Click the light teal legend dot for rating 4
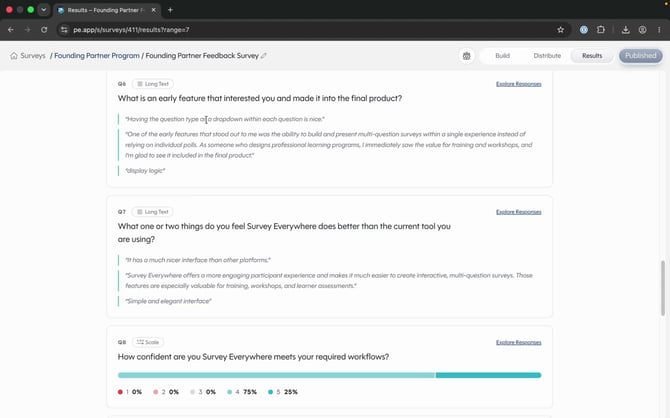 coord(229,392)
